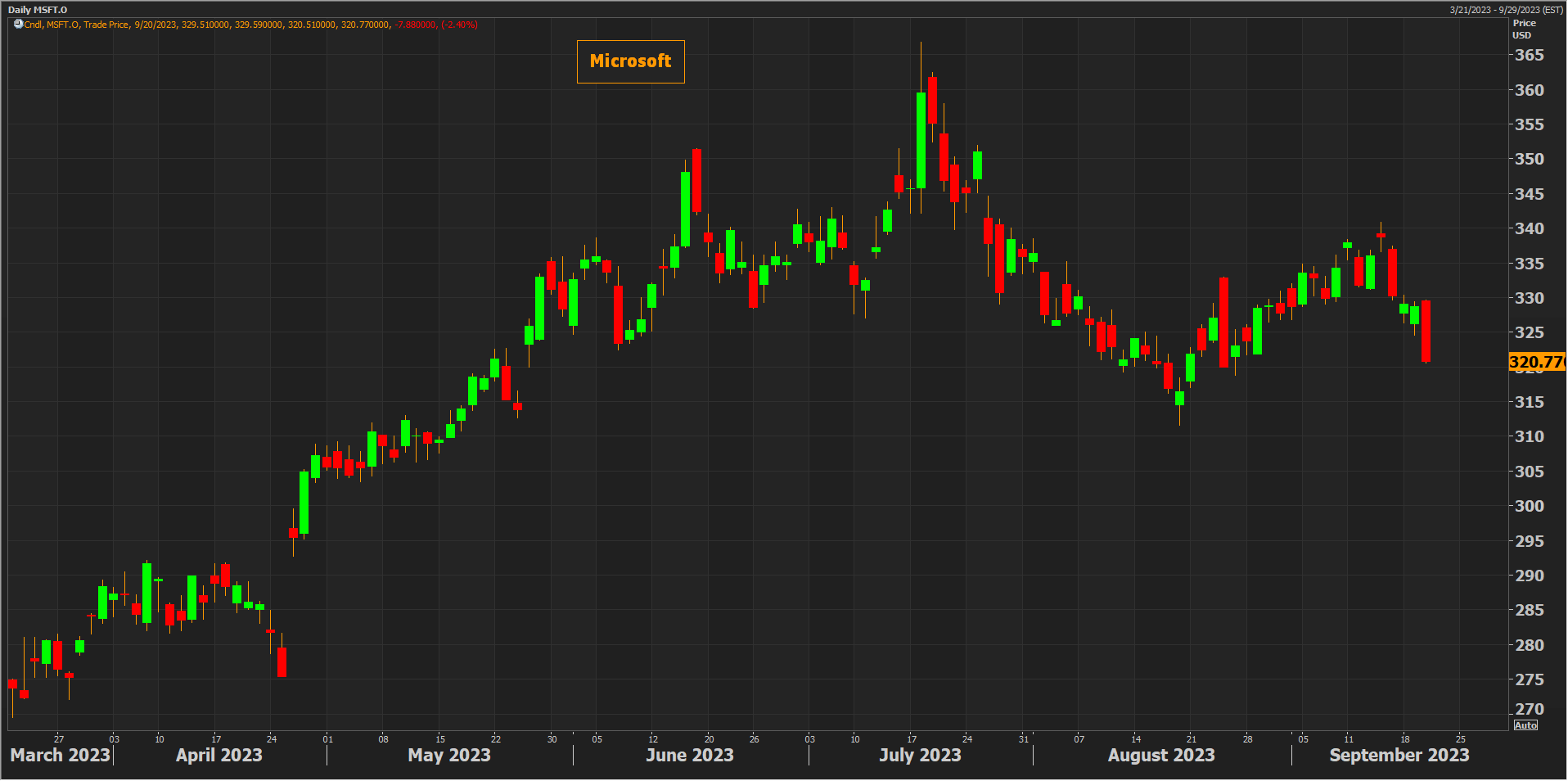The image size is (1568, 781).
Task: Select the April 2023 month label
Action: point(219,755)
